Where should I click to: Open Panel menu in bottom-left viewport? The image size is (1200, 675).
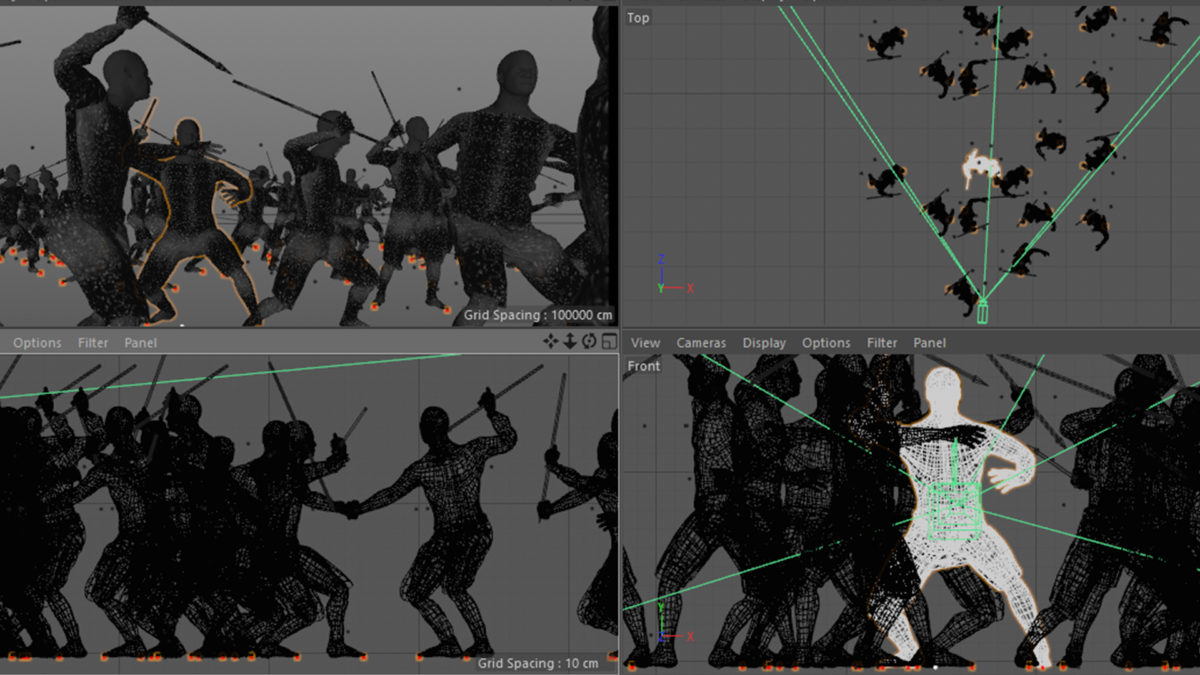(141, 343)
